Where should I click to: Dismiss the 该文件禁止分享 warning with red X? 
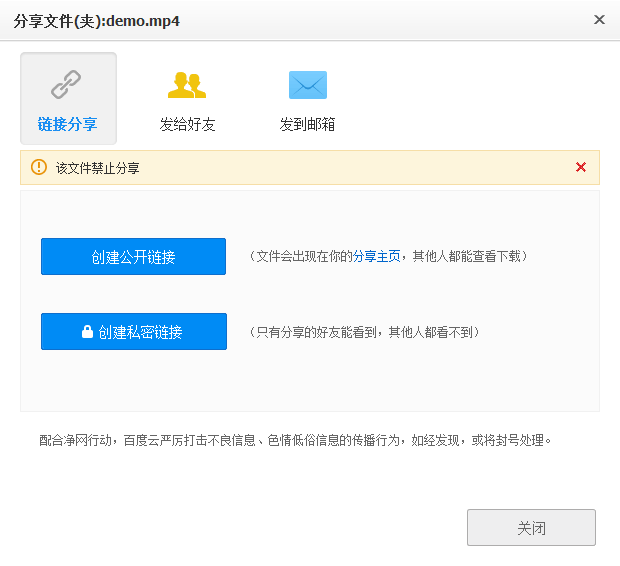click(581, 167)
